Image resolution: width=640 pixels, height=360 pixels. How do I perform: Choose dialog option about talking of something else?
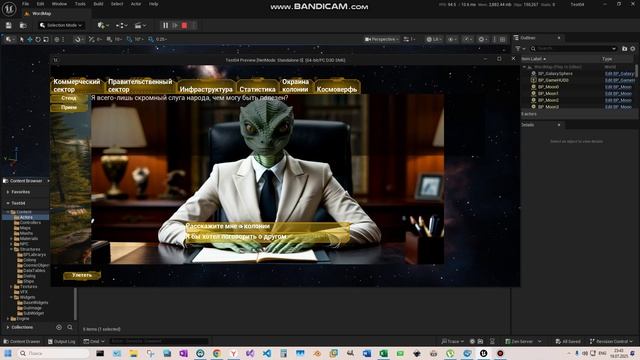pos(267,237)
